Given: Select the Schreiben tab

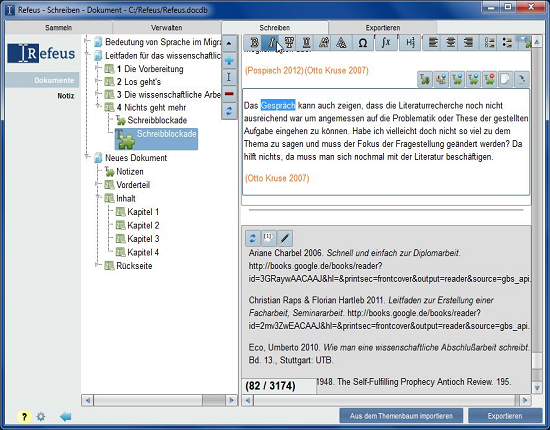Looking at the screenshot, I should coord(275,28).
